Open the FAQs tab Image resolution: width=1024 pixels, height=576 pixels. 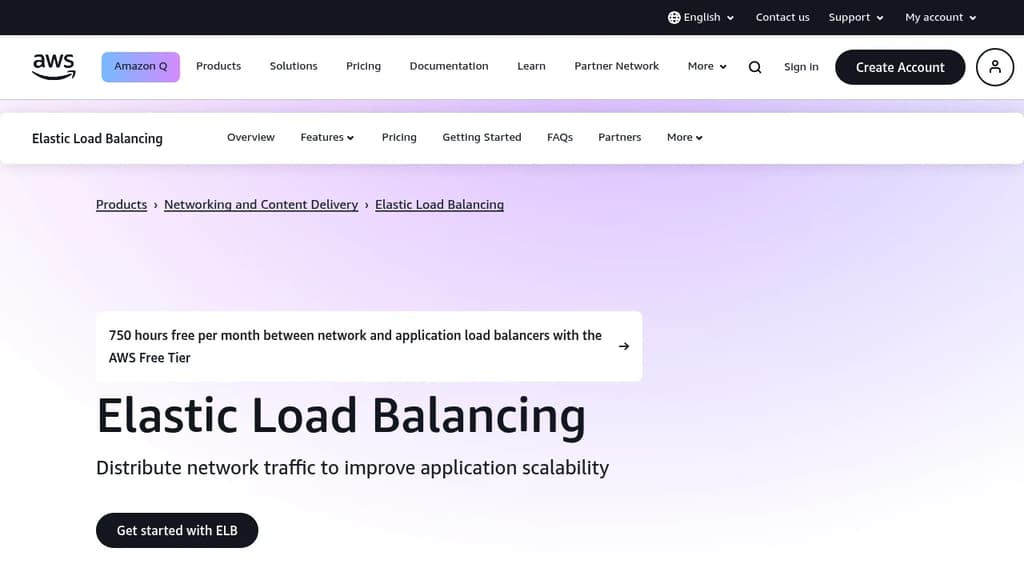(x=560, y=137)
